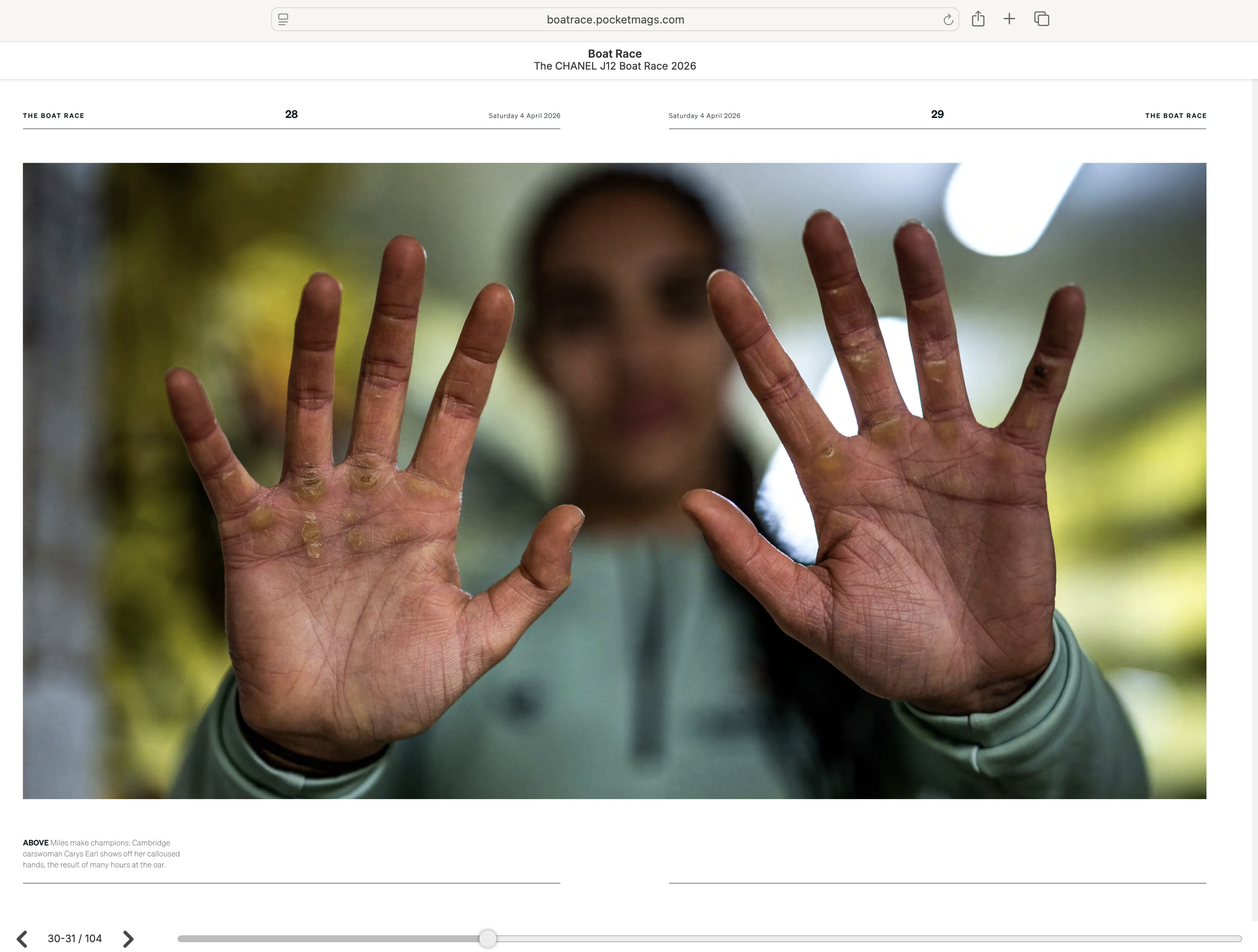Click the boatrace.pocketmags.com address field
Viewport: 1258px width, 952px height.
[615, 20]
